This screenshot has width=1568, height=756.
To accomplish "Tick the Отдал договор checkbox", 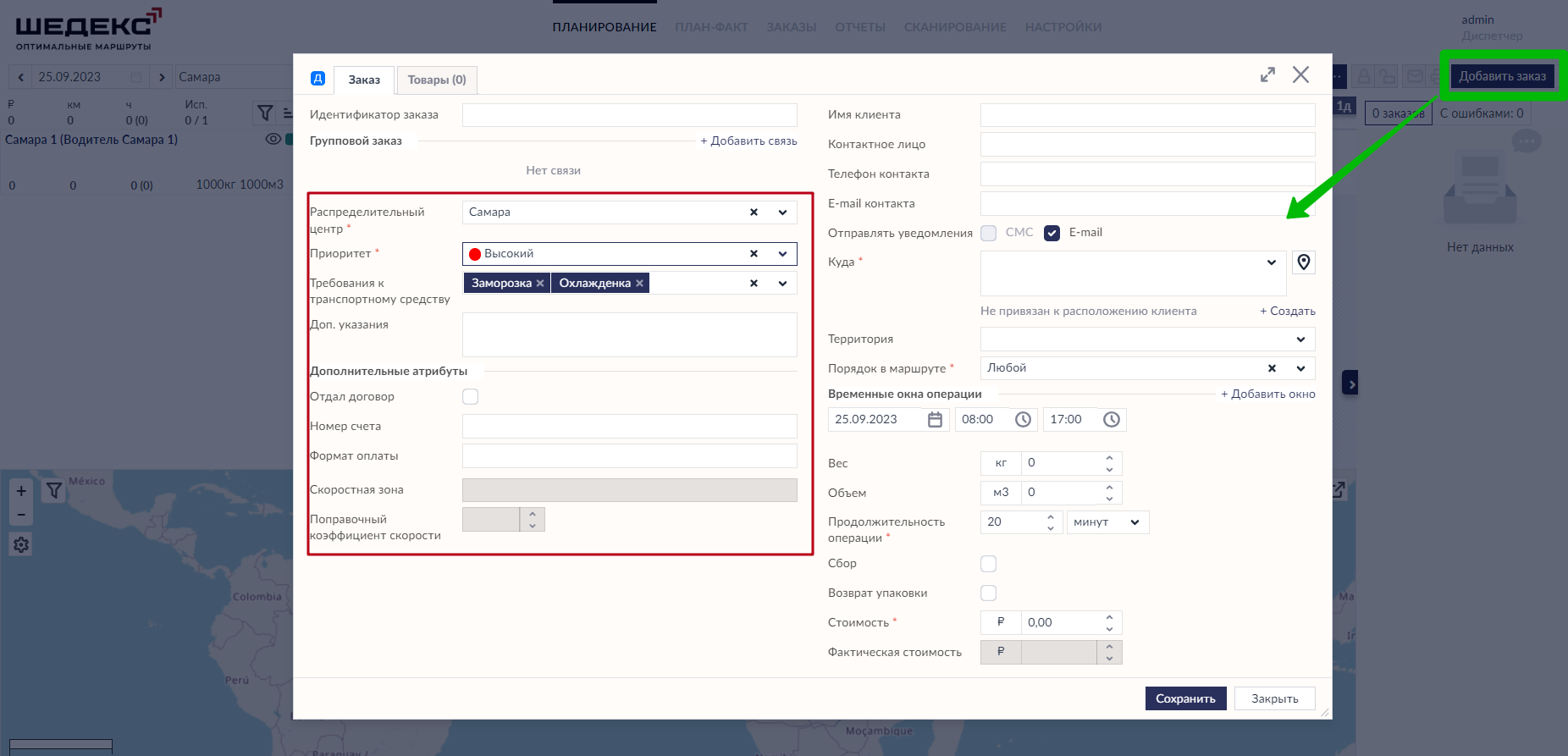I will tap(471, 397).
